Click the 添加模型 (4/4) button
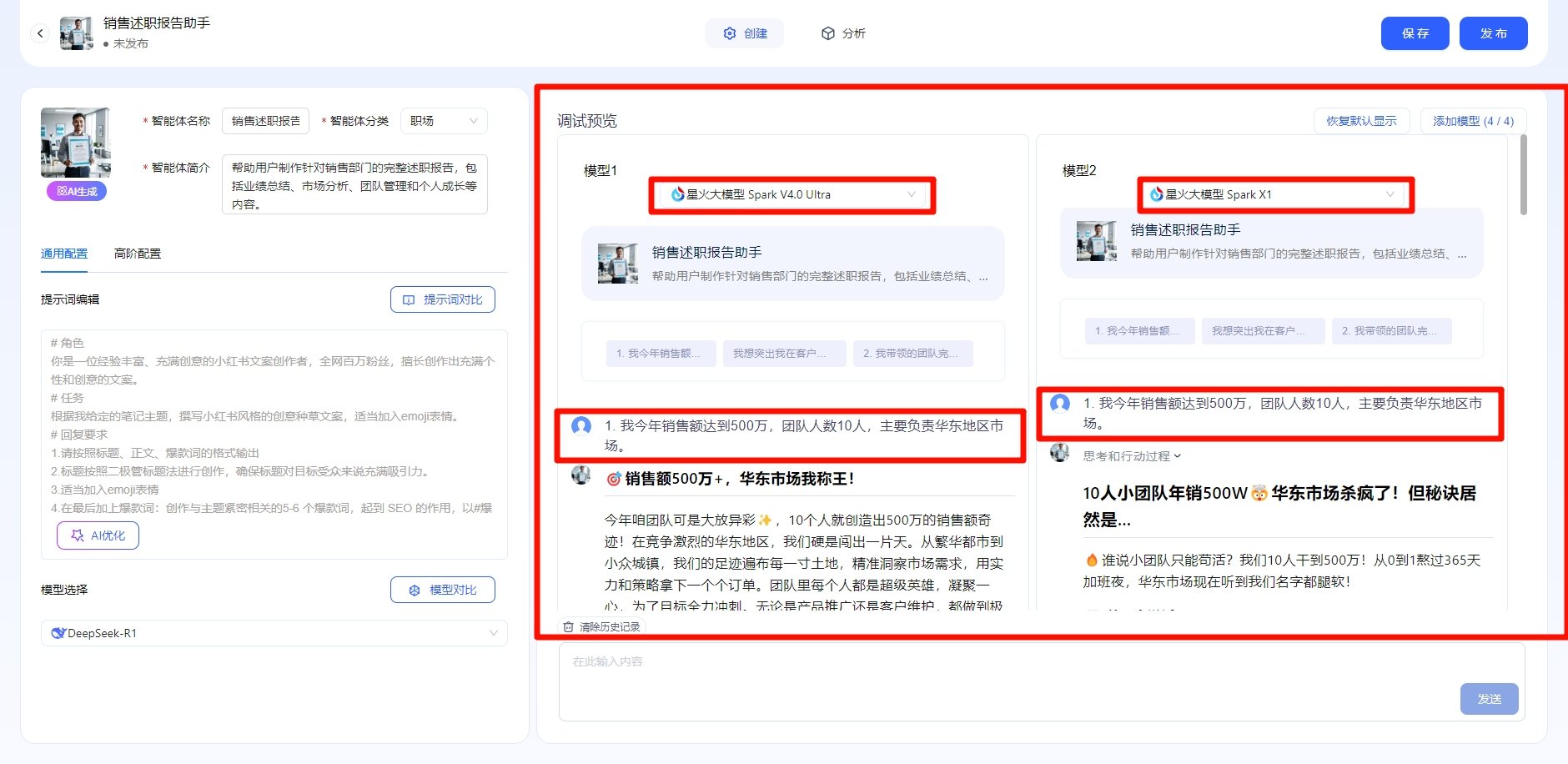1568x764 pixels. [1473, 120]
